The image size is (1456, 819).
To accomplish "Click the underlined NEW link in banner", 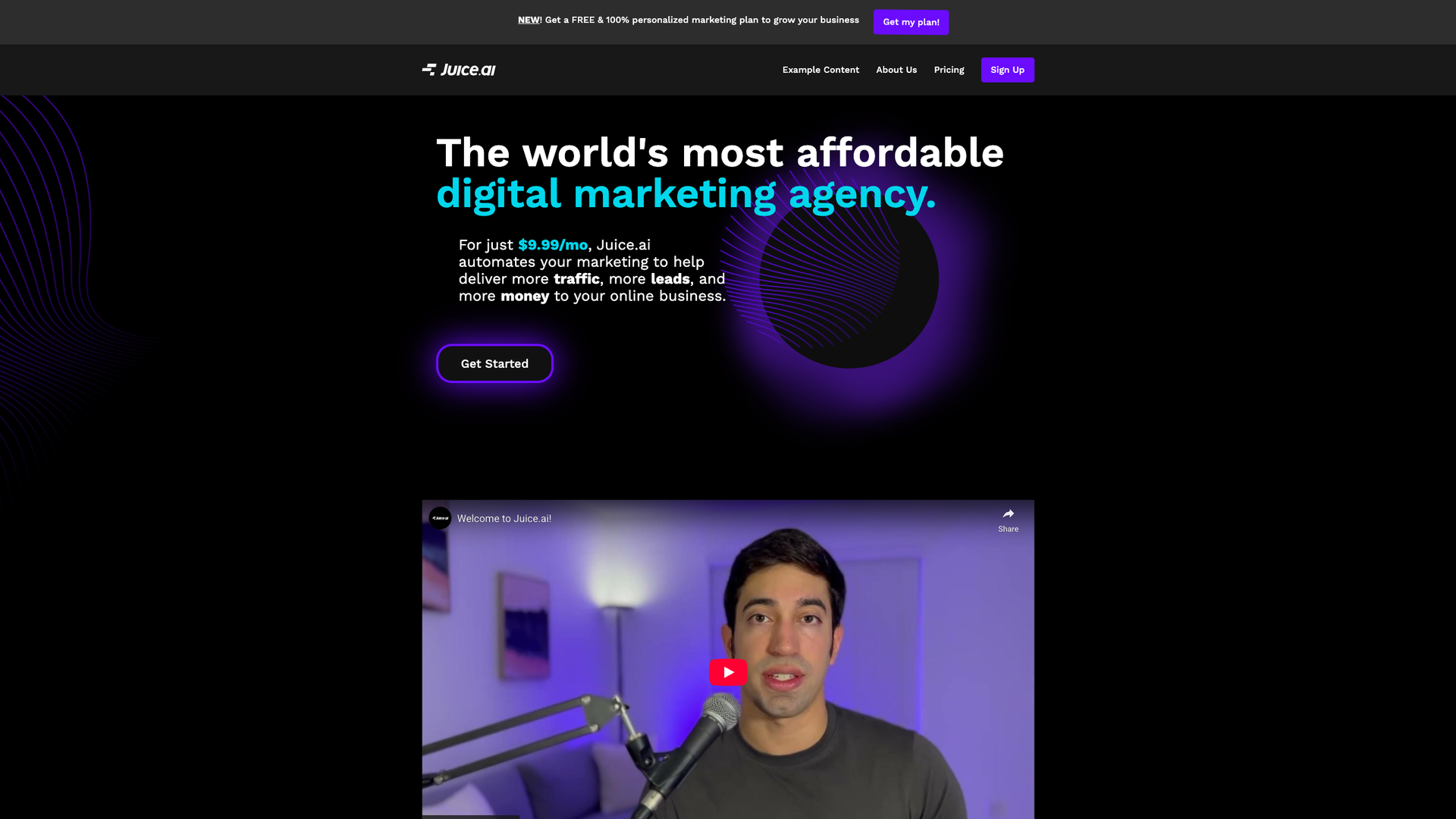I will [x=529, y=20].
